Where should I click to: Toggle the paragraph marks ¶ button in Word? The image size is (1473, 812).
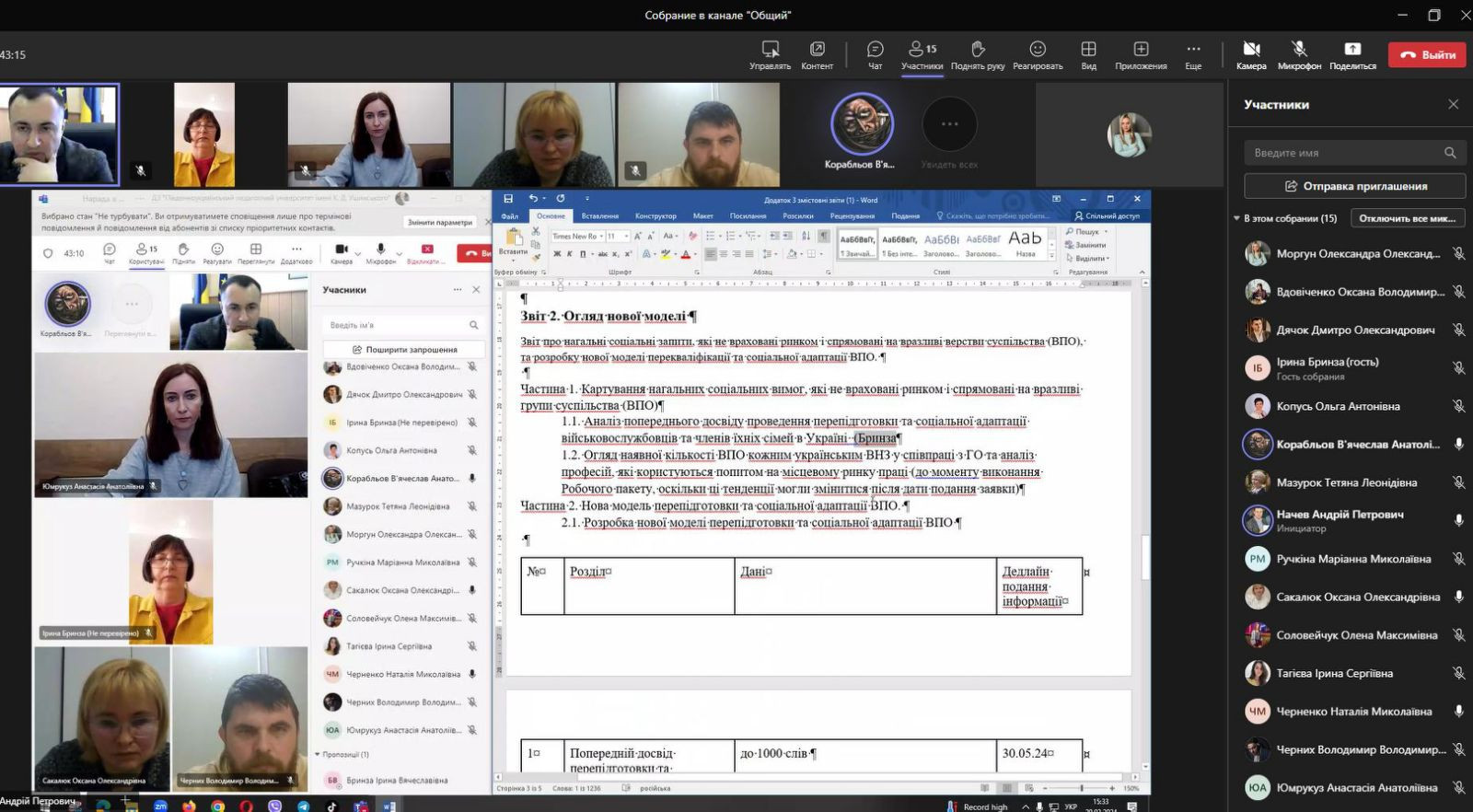[x=823, y=237]
